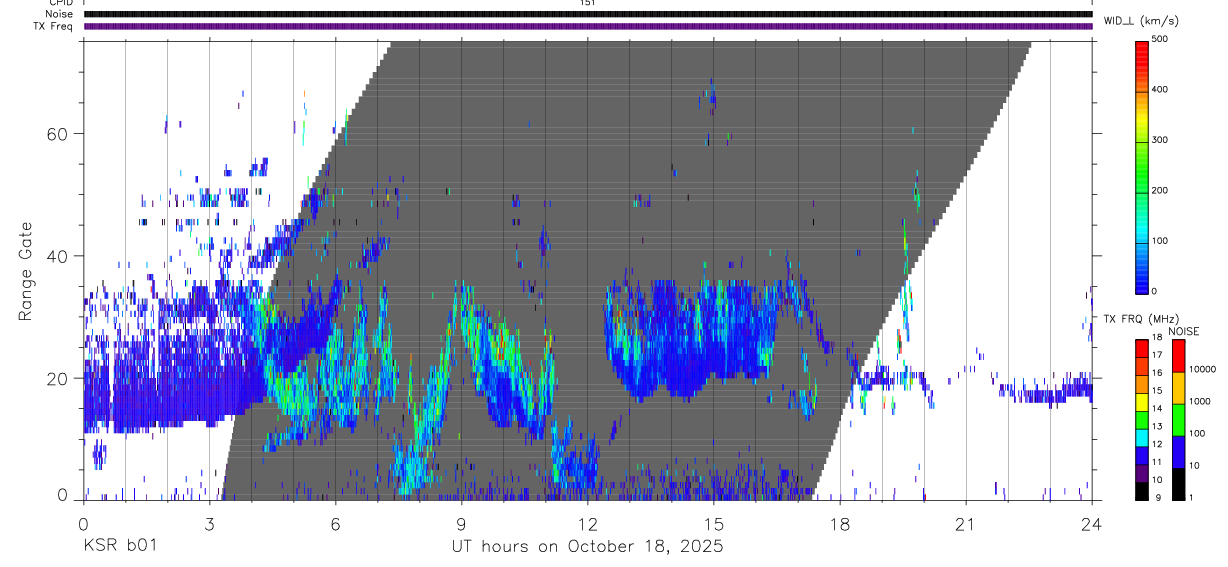
Task: Click the cyan 12–13 MHz frequency swatch
Action: coord(1142,438)
